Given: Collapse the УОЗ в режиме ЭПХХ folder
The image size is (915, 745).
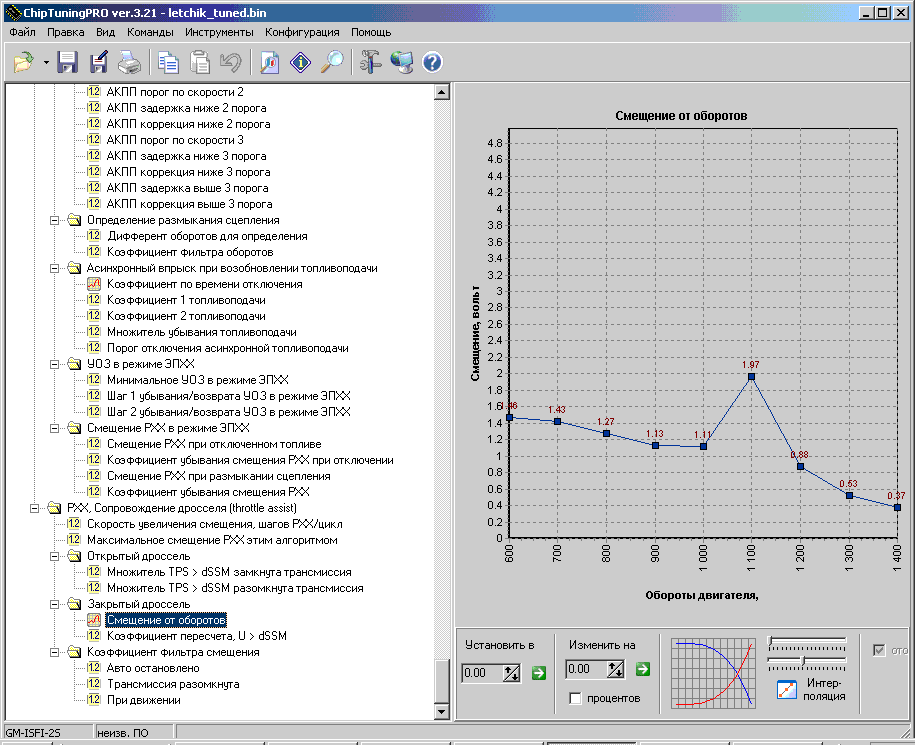Looking at the screenshot, I should [56, 364].
